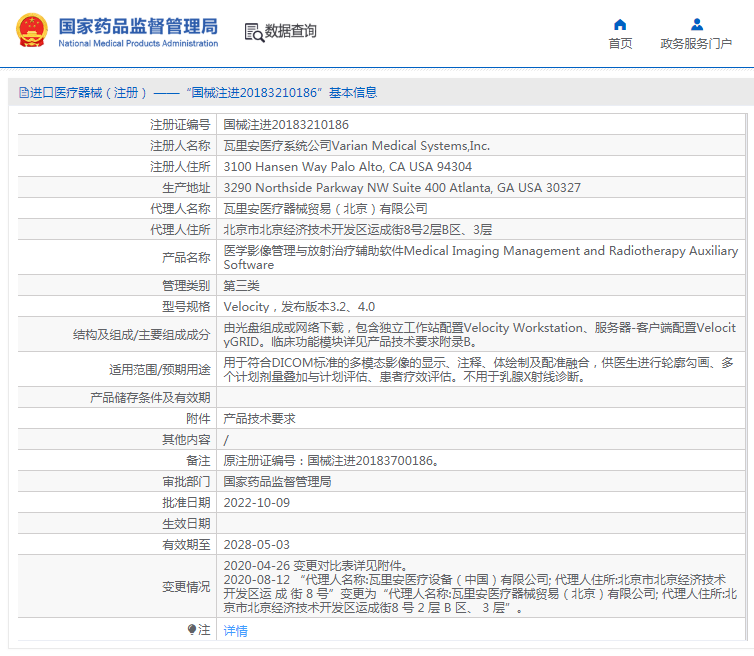Click 适用范围/预期用途 label
The width and height of the screenshot is (754, 656).
(x=160, y=369)
